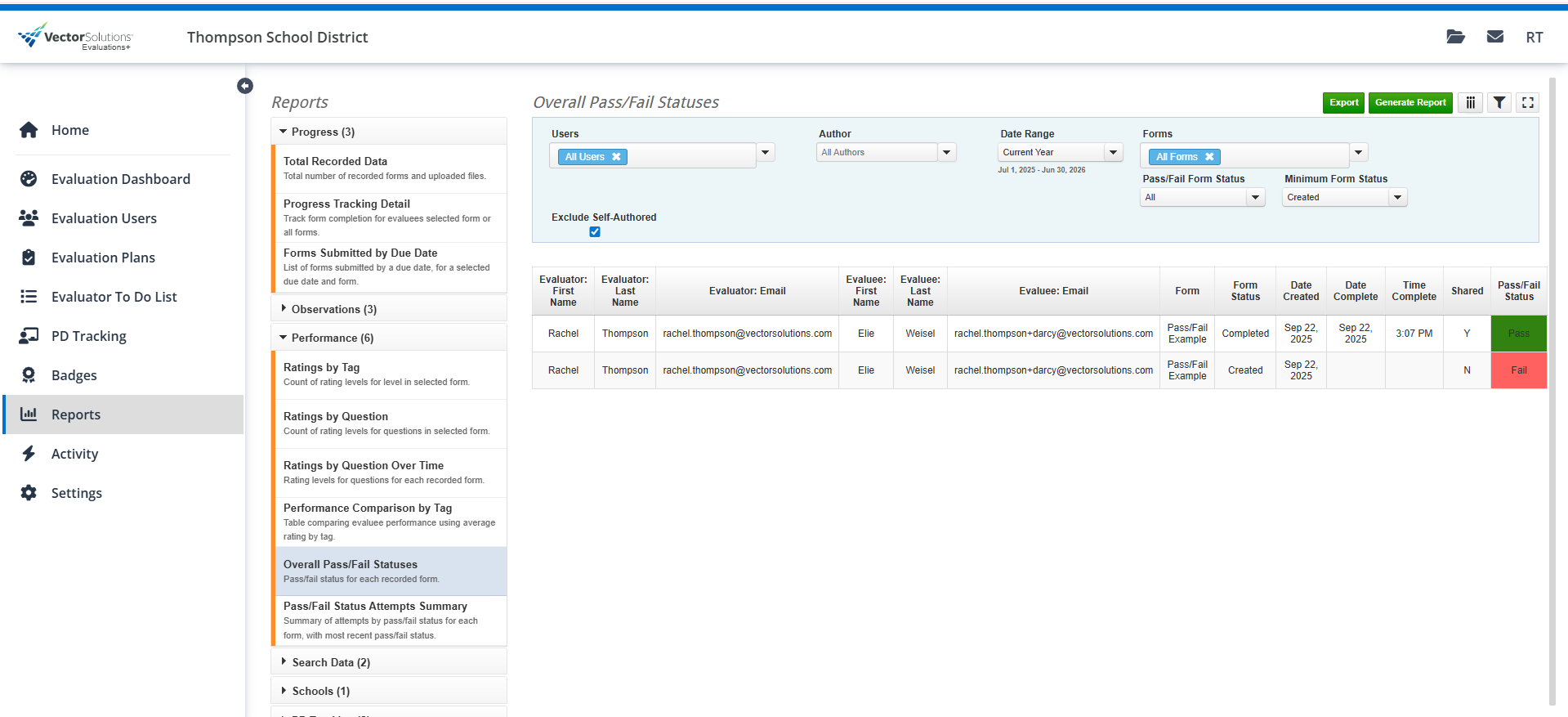Screen dimensions: 1568x717
Task: Click the Evaluator To Do List icon
Action: click(x=29, y=297)
